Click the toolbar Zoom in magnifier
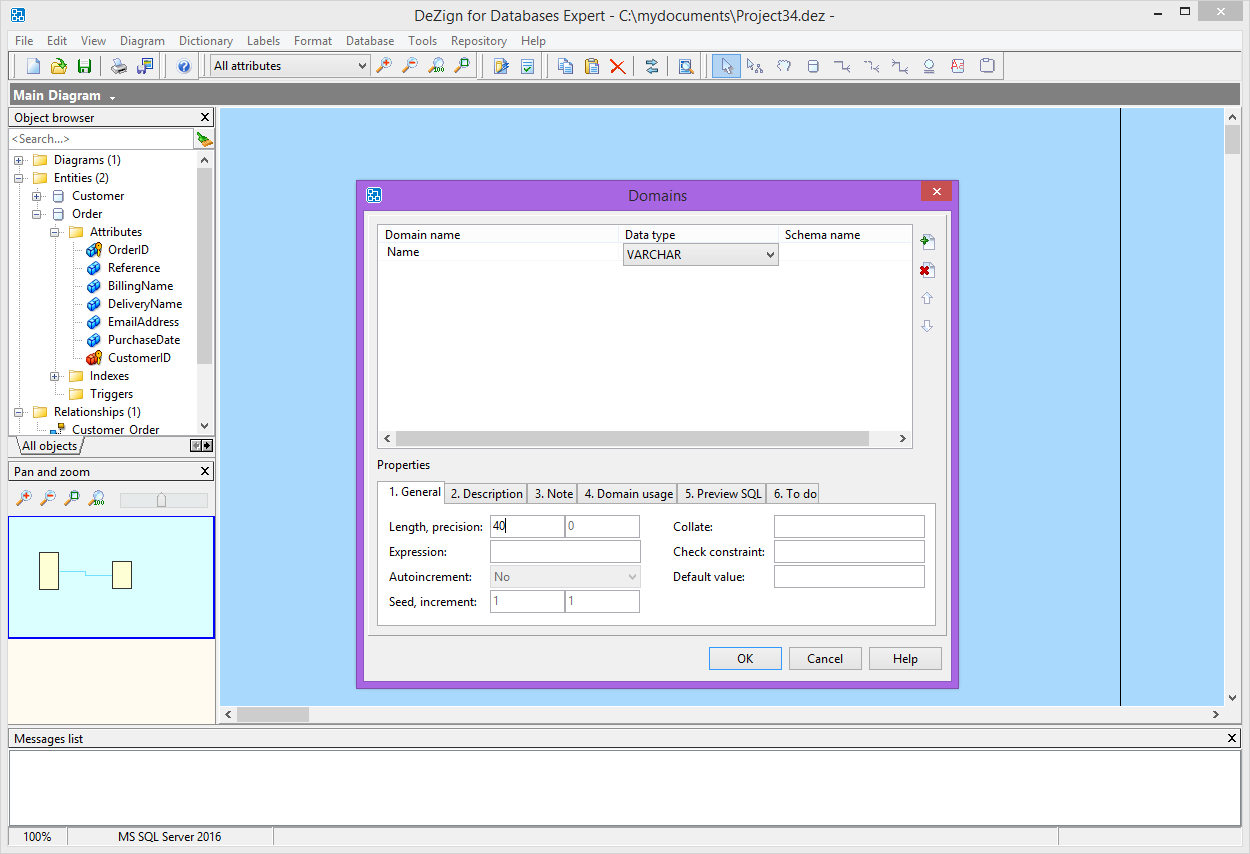 pos(384,66)
